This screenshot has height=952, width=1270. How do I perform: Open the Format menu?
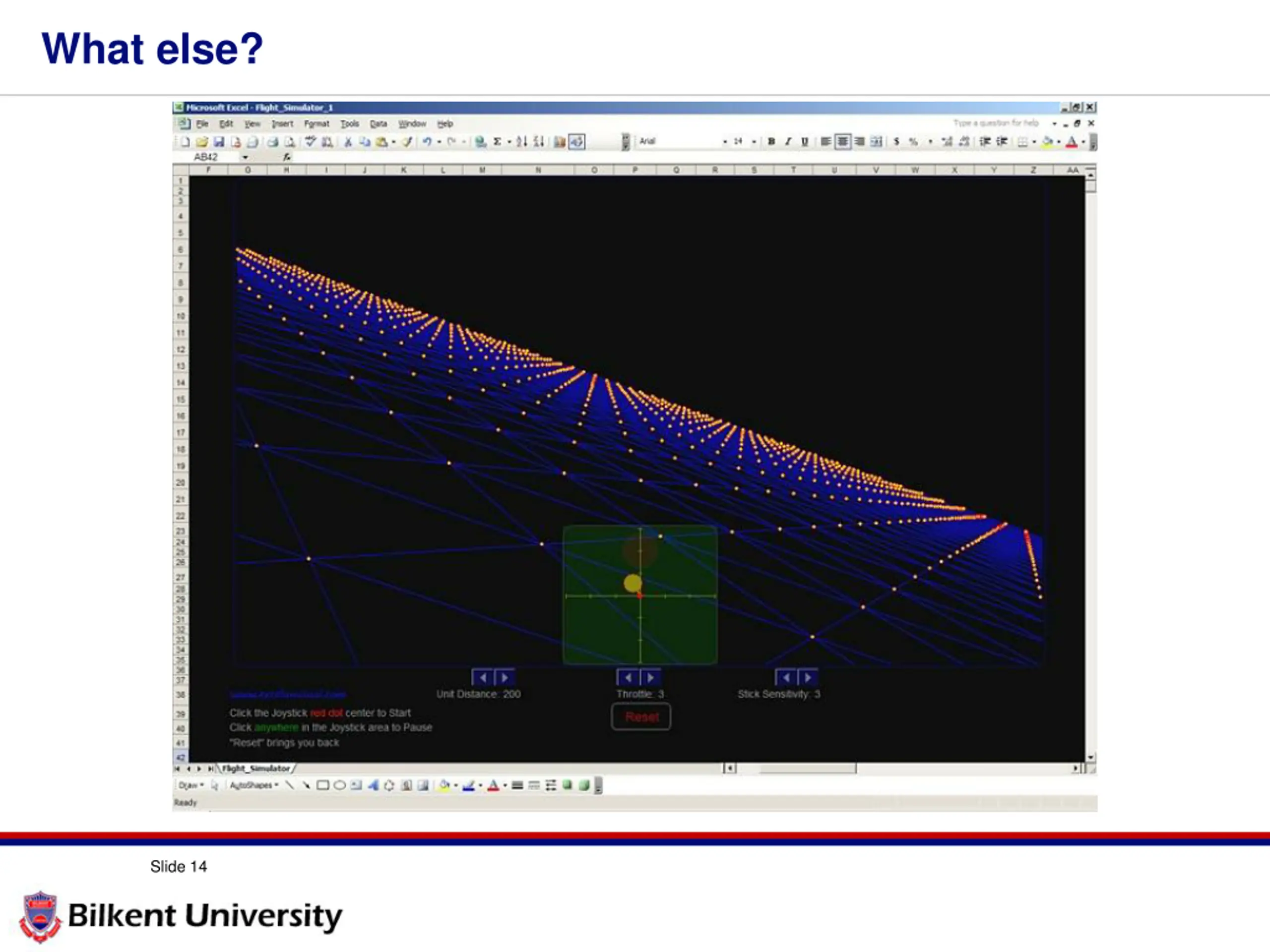[x=317, y=123]
